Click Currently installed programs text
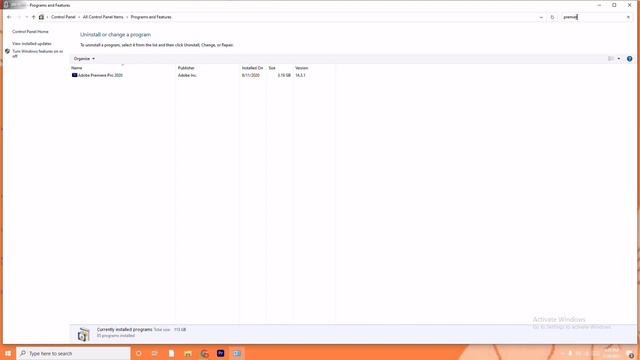Screen dimensions: 640x360 click(124, 329)
